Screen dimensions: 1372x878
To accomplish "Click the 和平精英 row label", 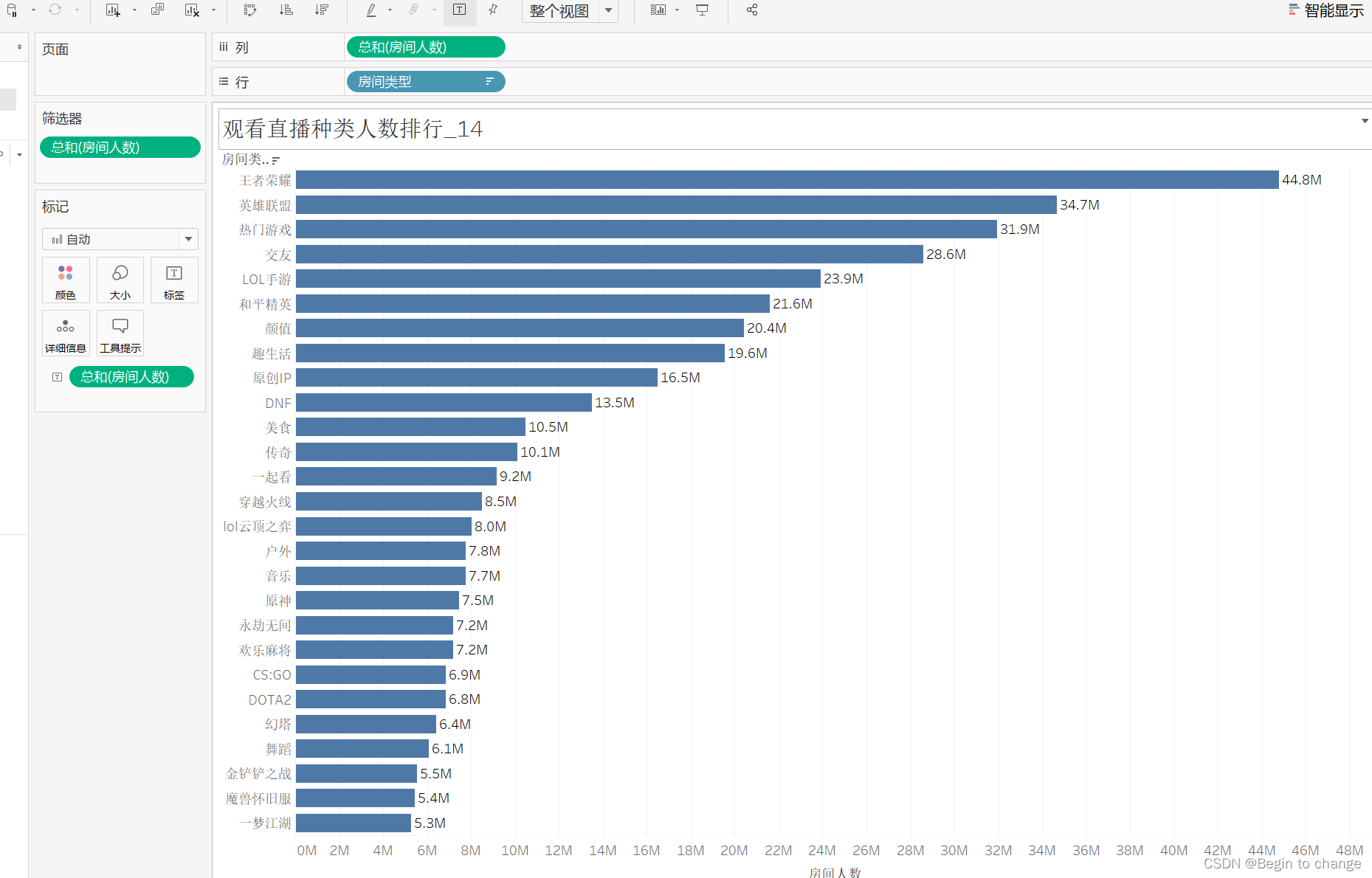I will coord(265,304).
